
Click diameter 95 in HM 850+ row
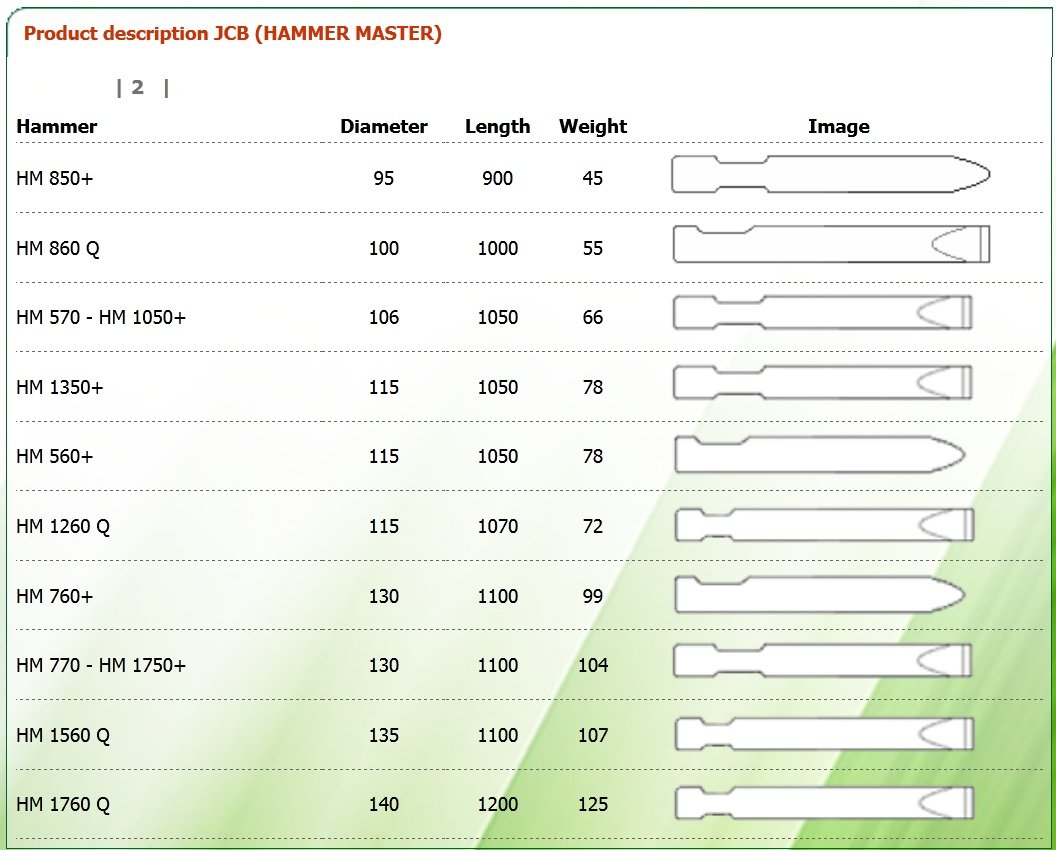tap(384, 178)
